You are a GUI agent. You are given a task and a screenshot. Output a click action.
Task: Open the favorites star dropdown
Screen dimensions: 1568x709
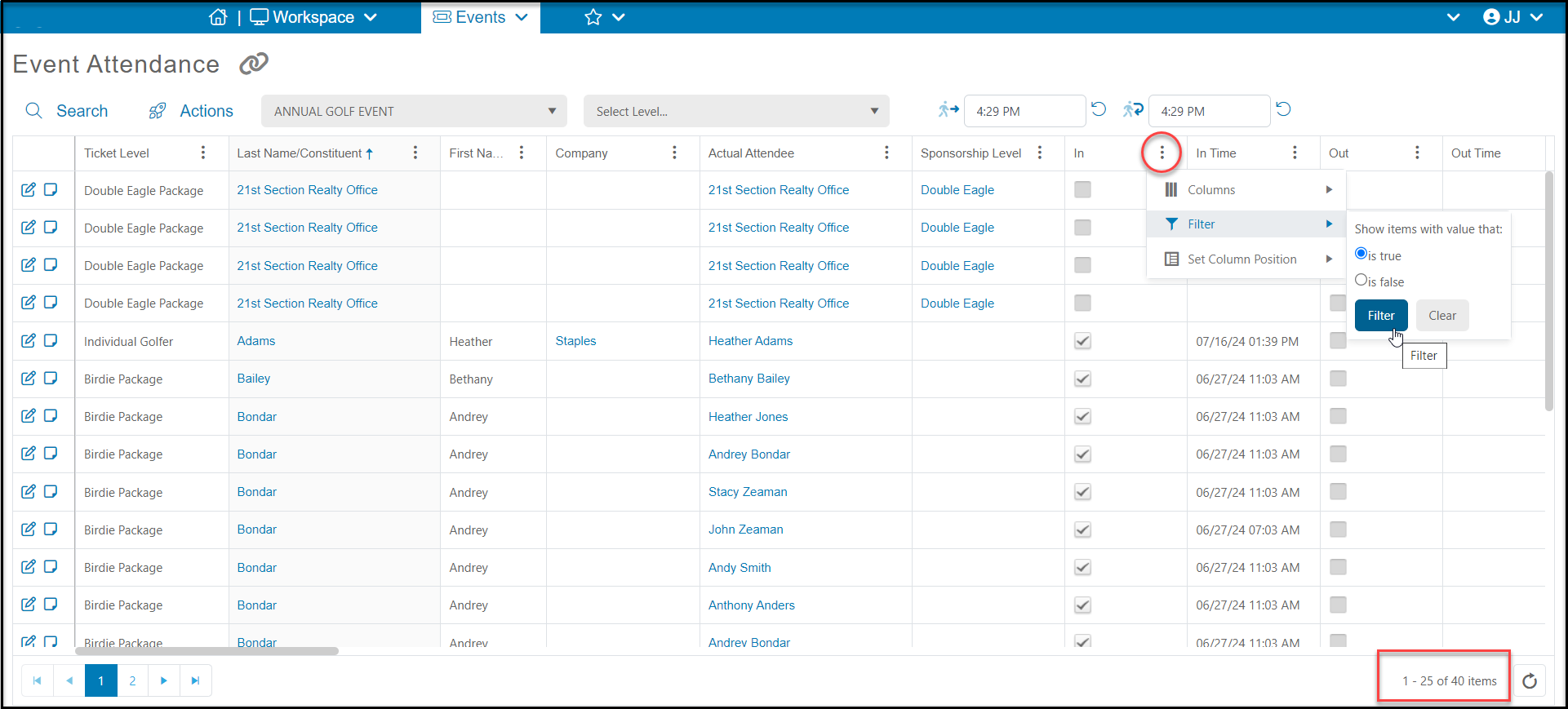[605, 17]
